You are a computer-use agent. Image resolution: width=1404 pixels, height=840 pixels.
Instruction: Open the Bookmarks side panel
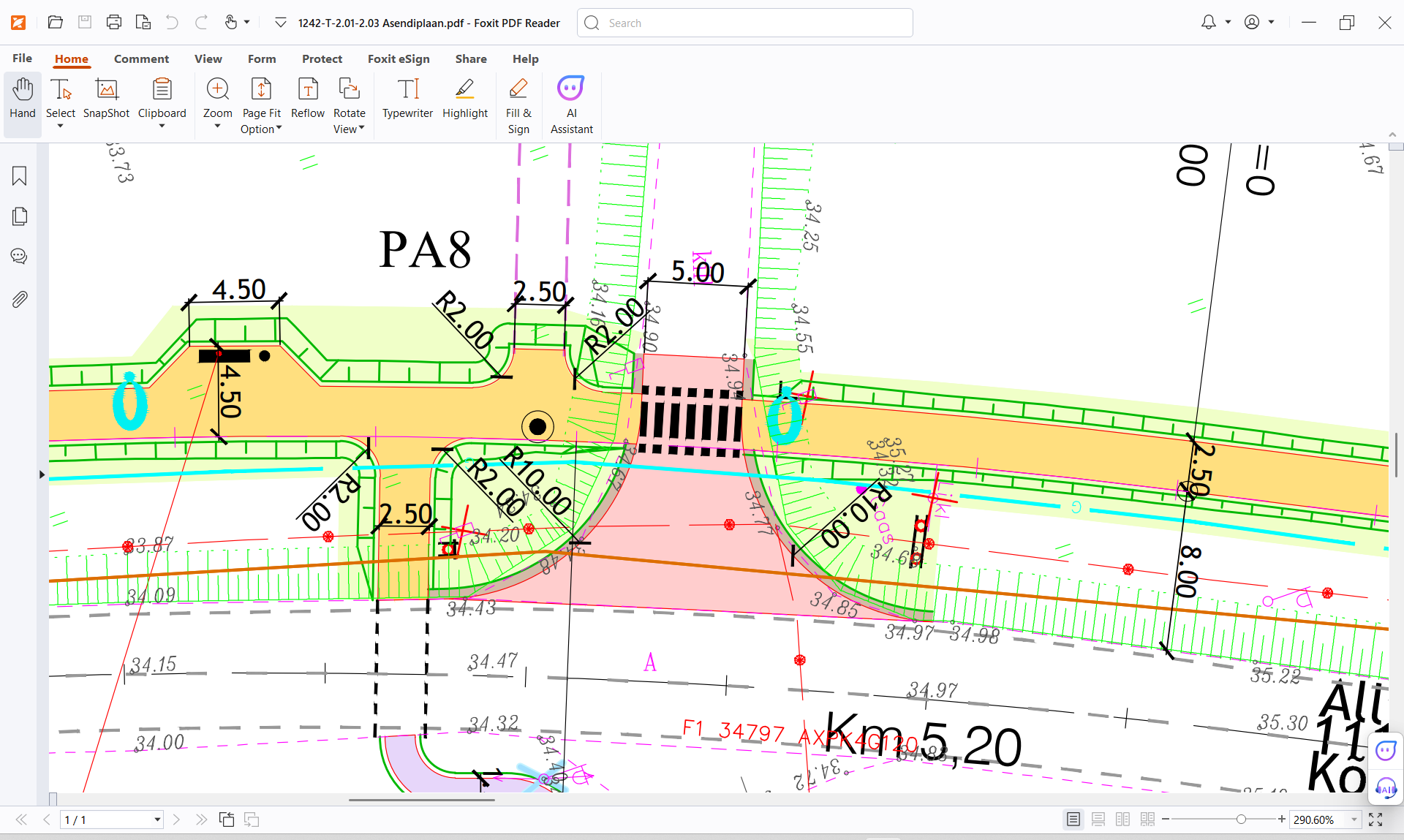pyautogui.click(x=20, y=176)
